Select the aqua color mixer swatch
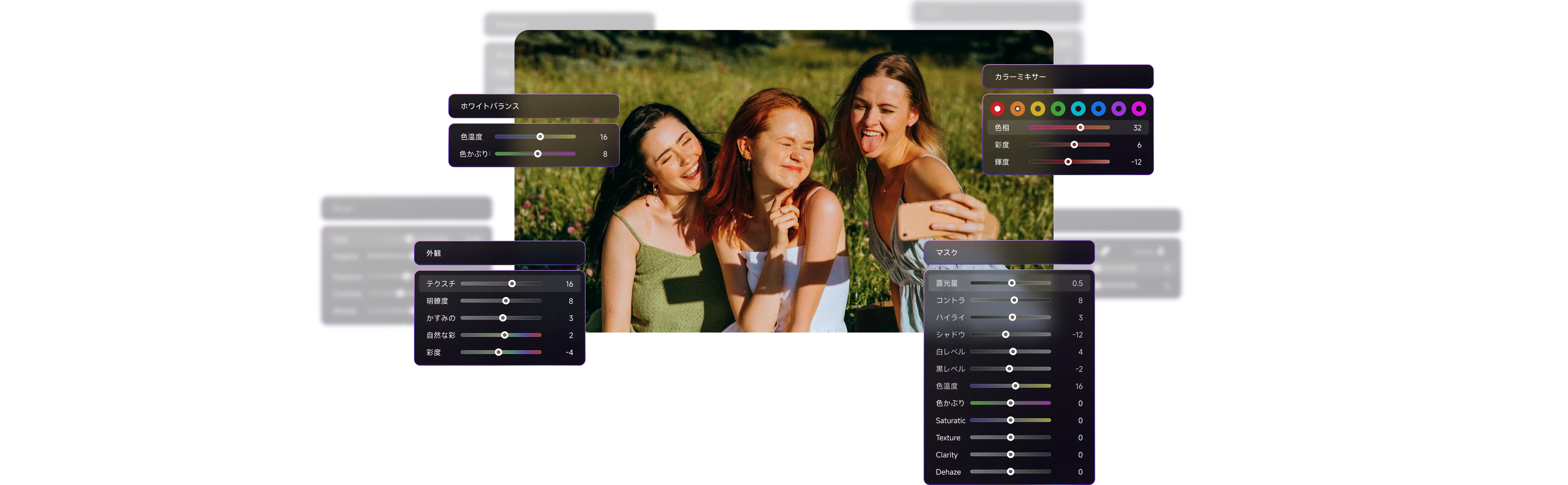Screen dimensions: 1568x485 click(x=1078, y=109)
